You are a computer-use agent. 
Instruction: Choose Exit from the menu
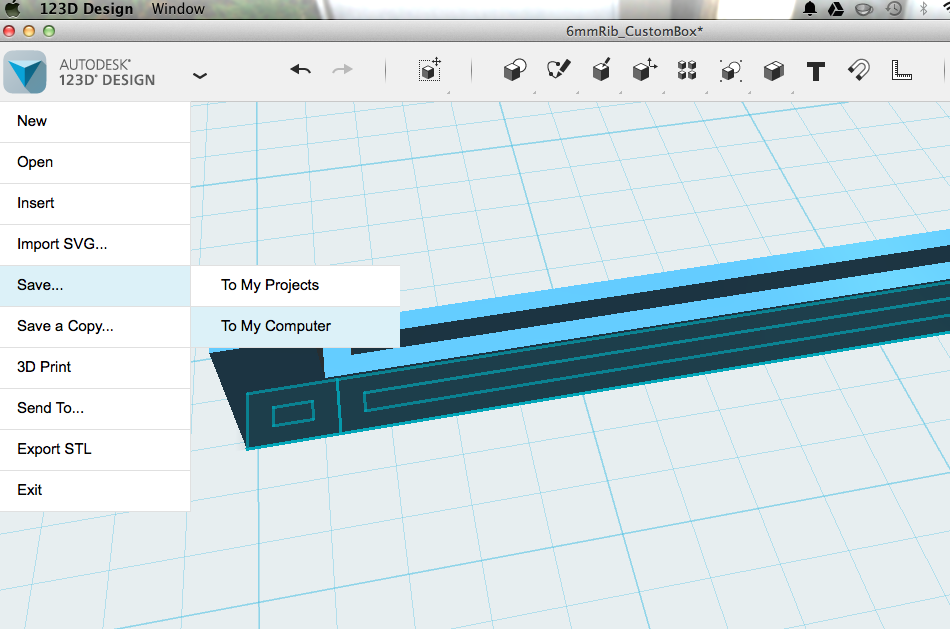95,490
